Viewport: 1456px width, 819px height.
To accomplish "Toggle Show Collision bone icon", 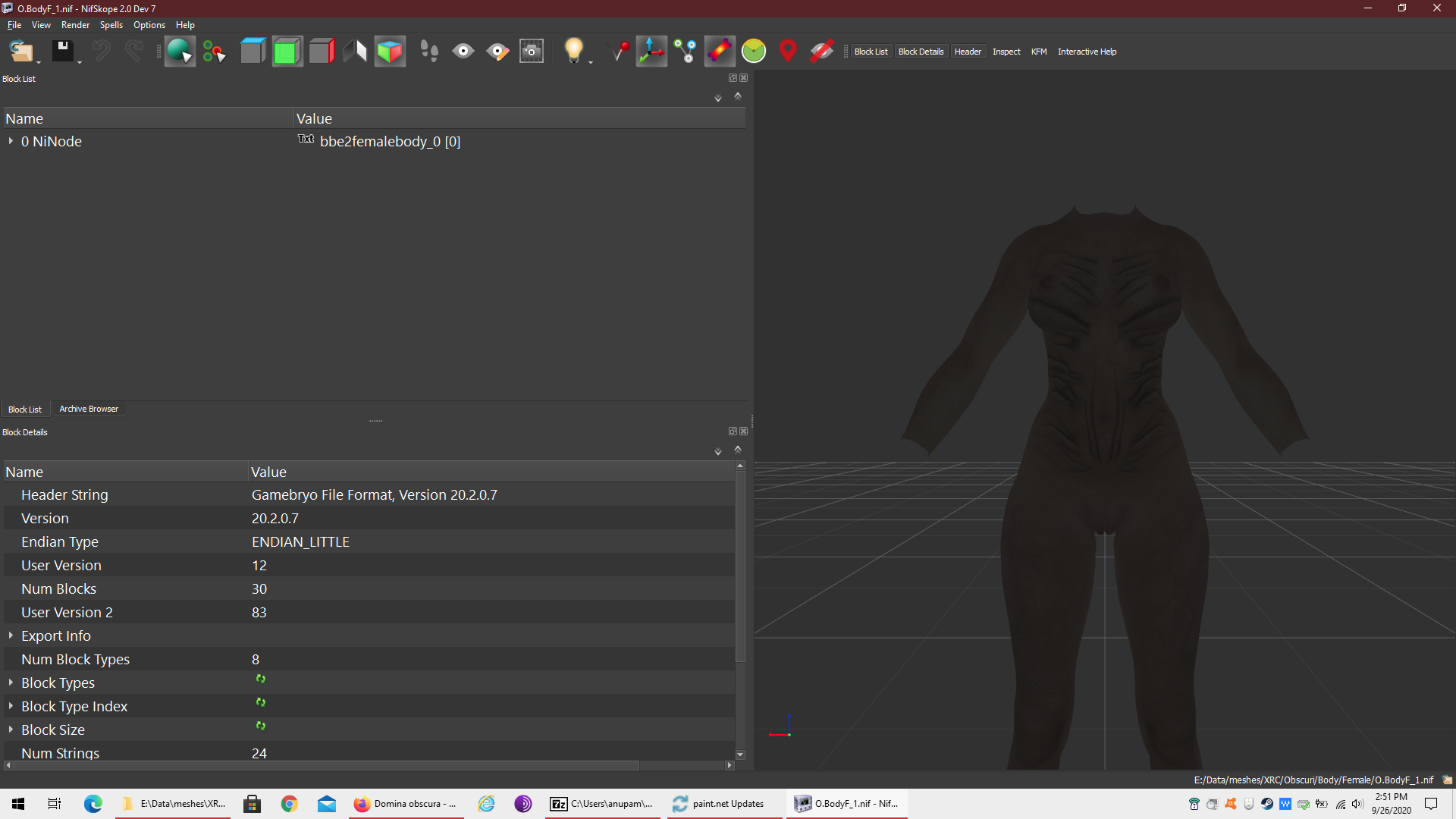I will point(720,52).
